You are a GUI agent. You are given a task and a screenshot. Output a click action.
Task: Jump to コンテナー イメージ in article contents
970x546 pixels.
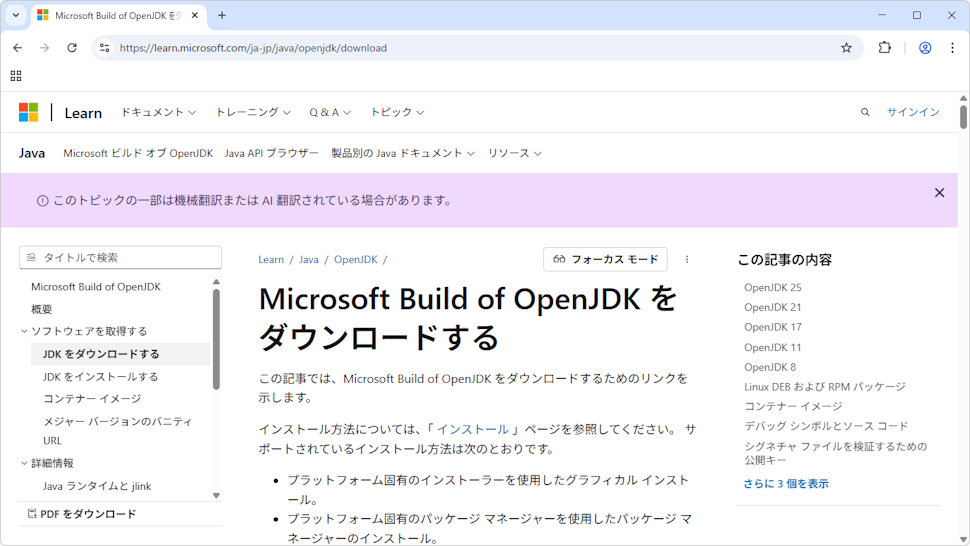tap(793, 406)
